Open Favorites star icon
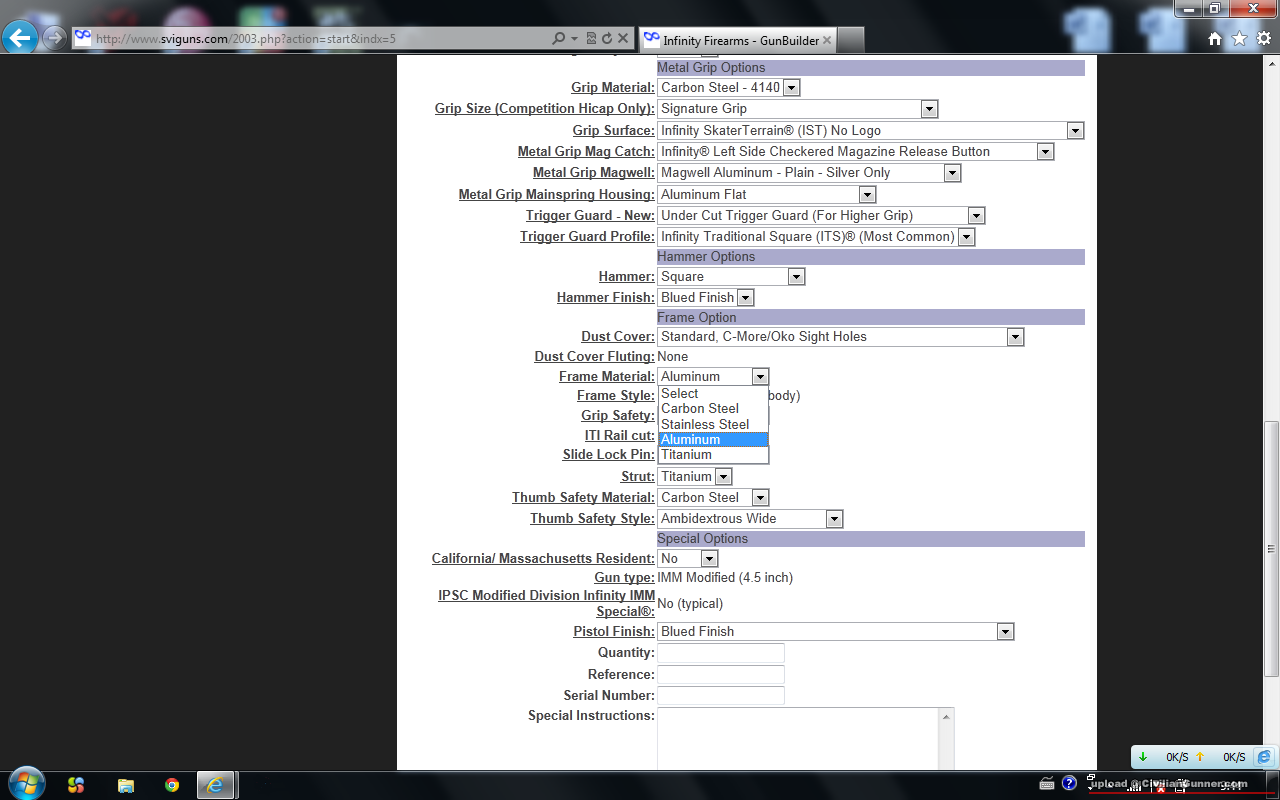Image resolution: width=1280 pixels, height=800 pixels. [x=1239, y=39]
